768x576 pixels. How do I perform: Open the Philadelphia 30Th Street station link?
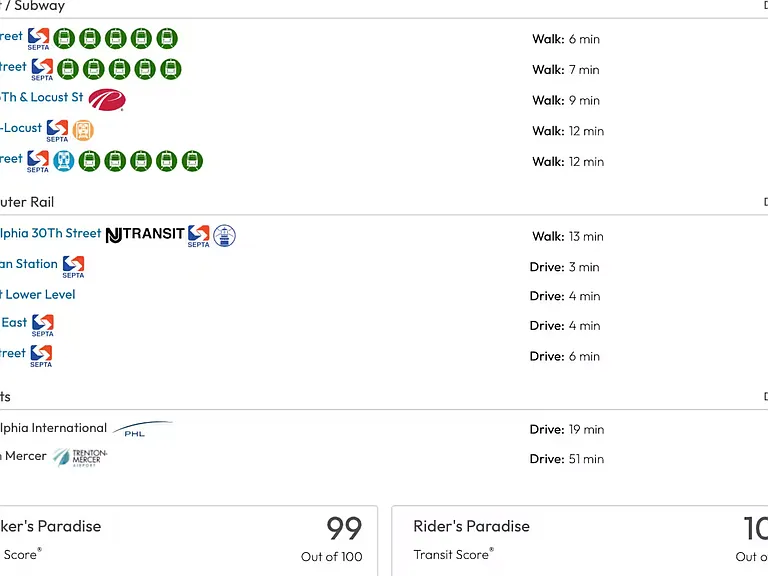(x=50, y=233)
